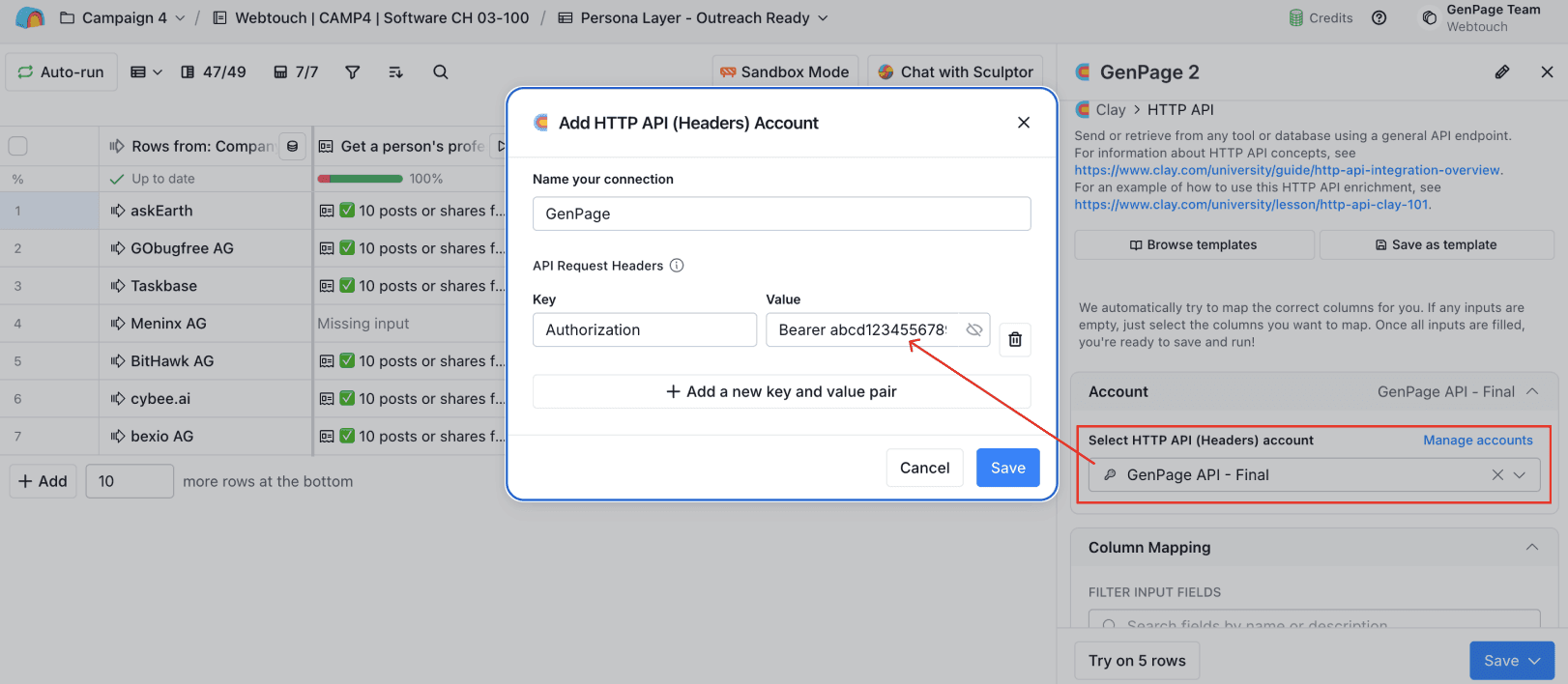Click database icon in Rows from column
Image resolution: width=1568 pixels, height=684 pixels.
click(x=292, y=146)
